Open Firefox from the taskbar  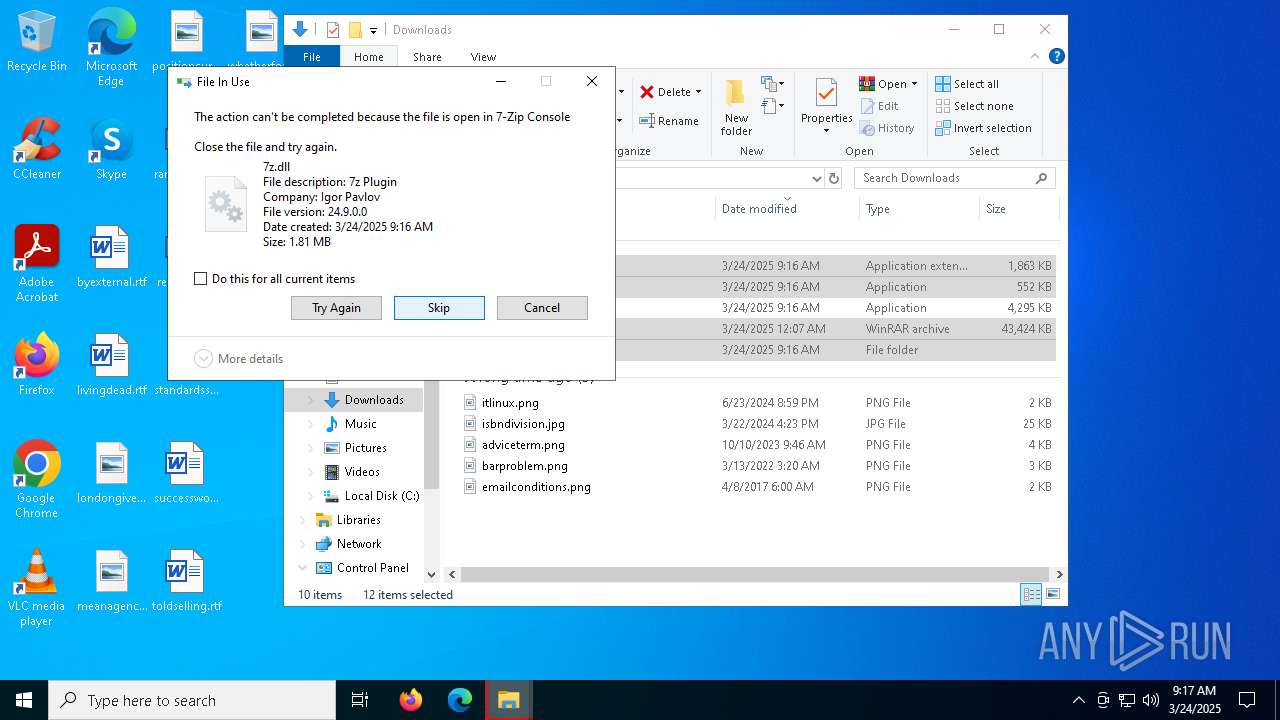411,700
